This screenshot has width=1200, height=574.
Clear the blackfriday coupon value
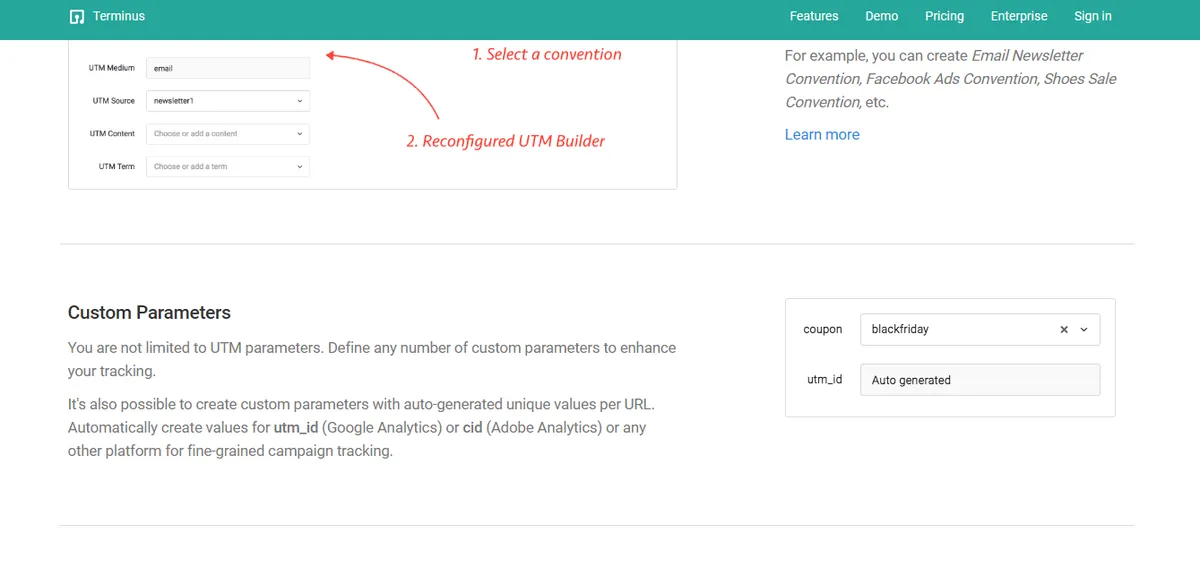1064,329
